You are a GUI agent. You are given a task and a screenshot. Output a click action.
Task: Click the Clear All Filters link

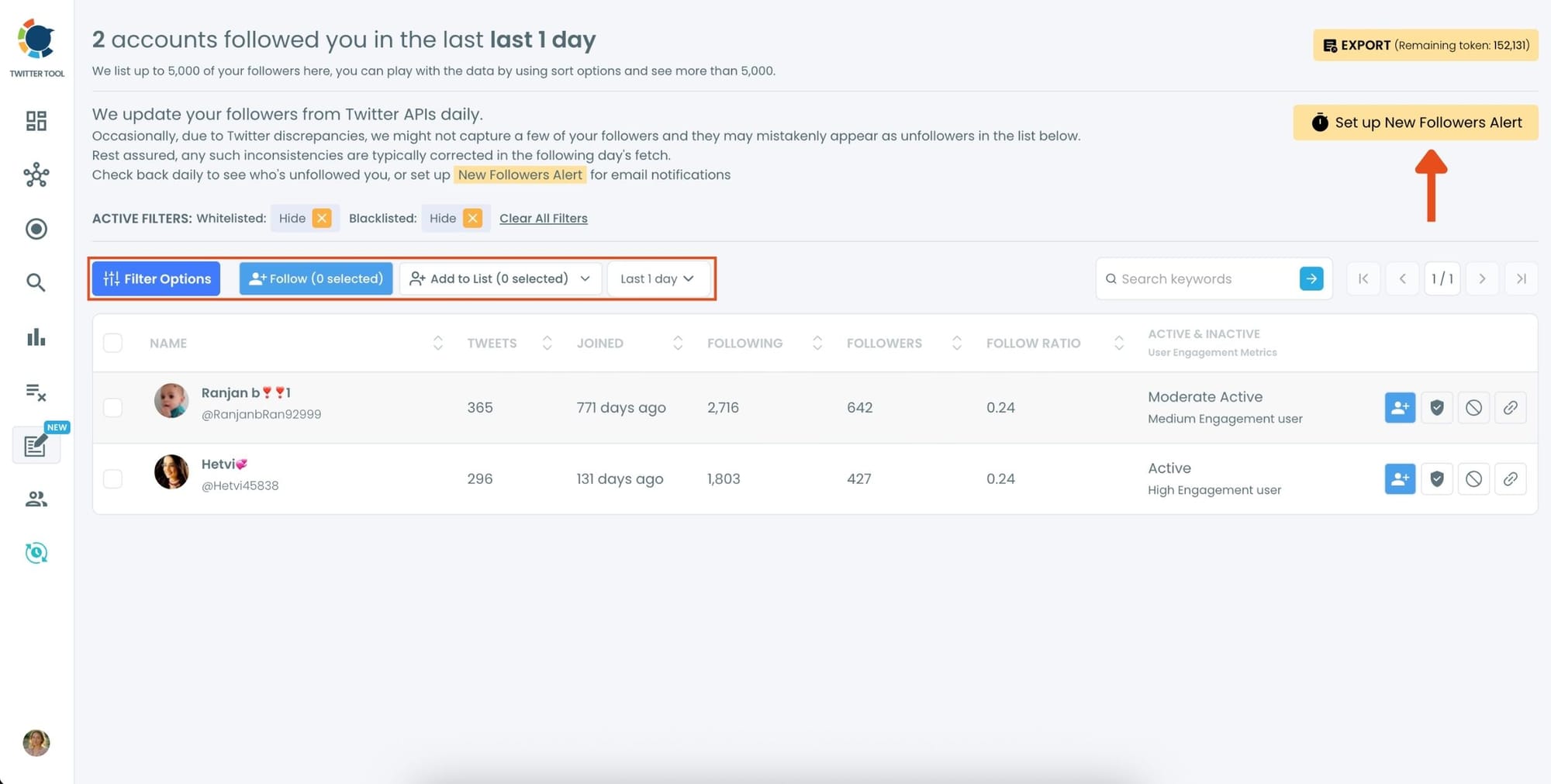(x=543, y=219)
